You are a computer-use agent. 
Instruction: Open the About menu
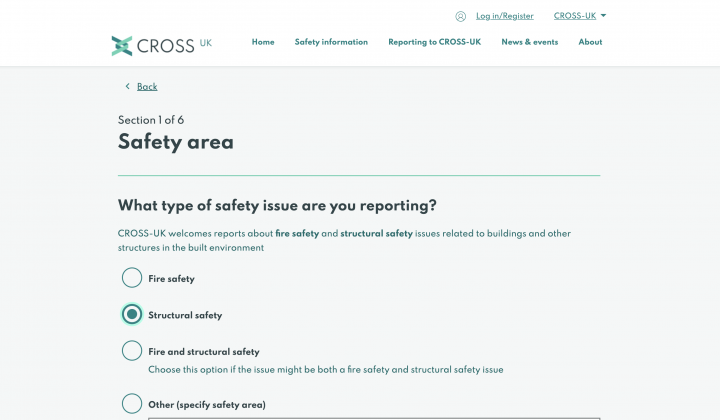coord(590,42)
